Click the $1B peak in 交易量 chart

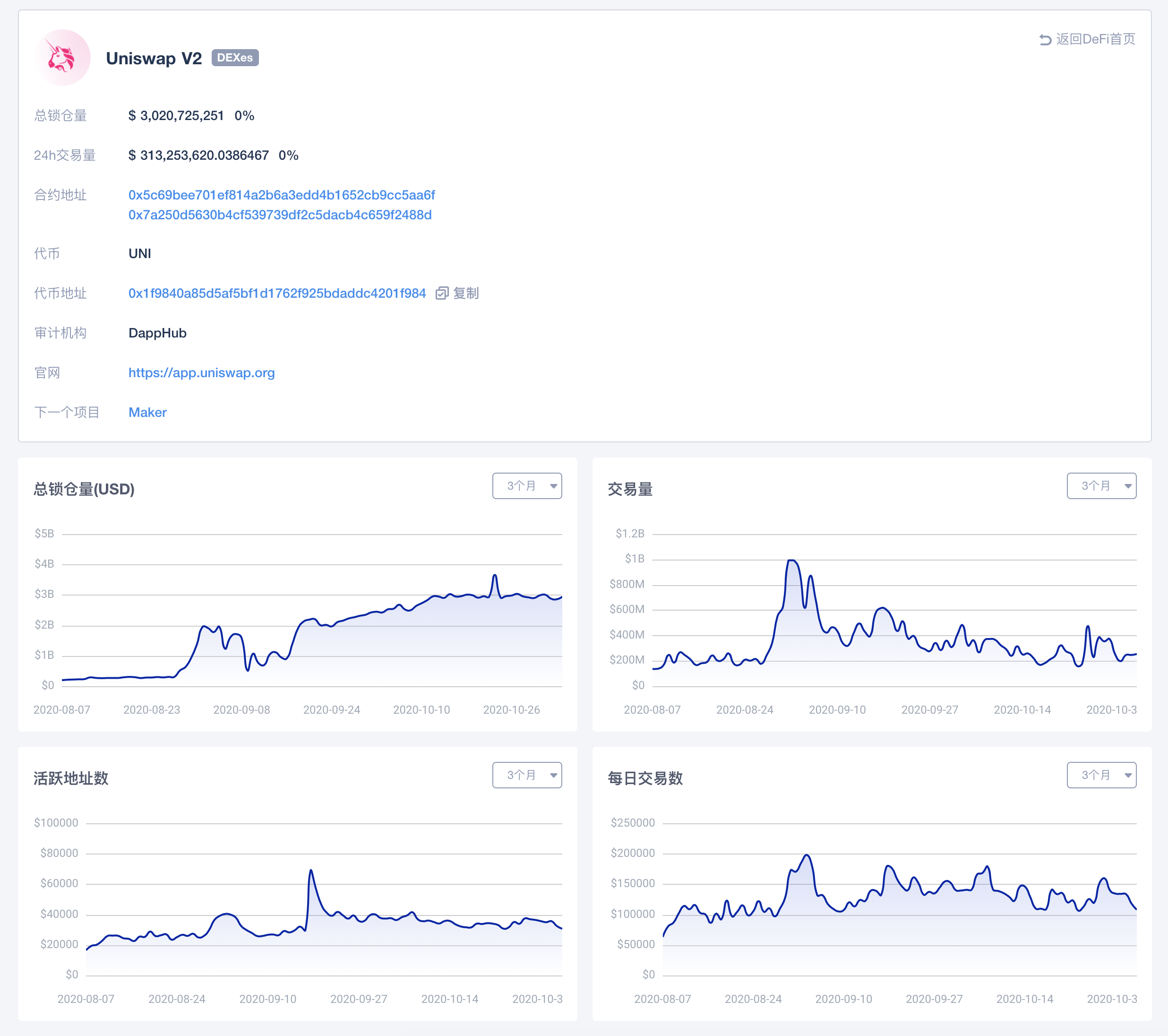[x=792, y=561]
